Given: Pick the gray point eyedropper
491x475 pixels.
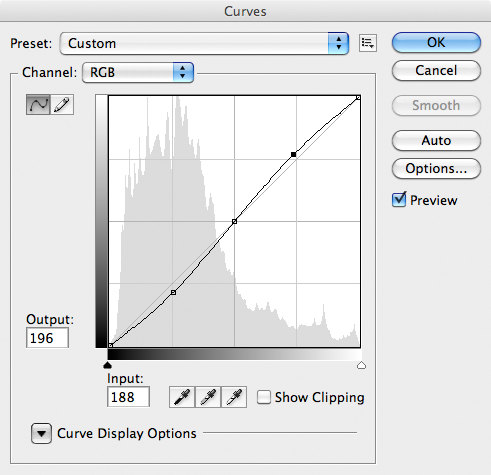Looking at the screenshot, I should coord(208,397).
